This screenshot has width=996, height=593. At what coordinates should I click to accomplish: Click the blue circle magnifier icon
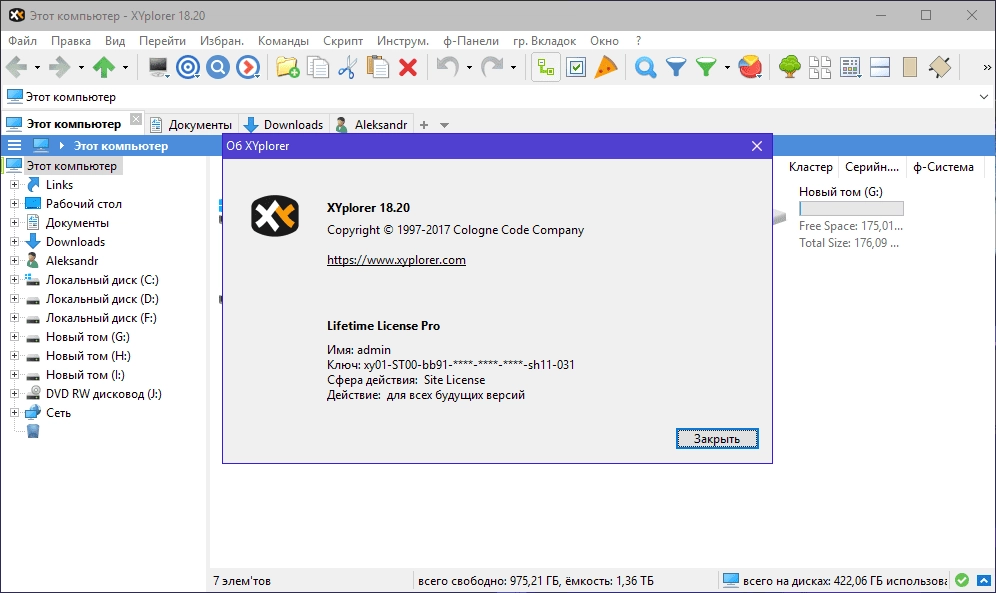pos(218,67)
